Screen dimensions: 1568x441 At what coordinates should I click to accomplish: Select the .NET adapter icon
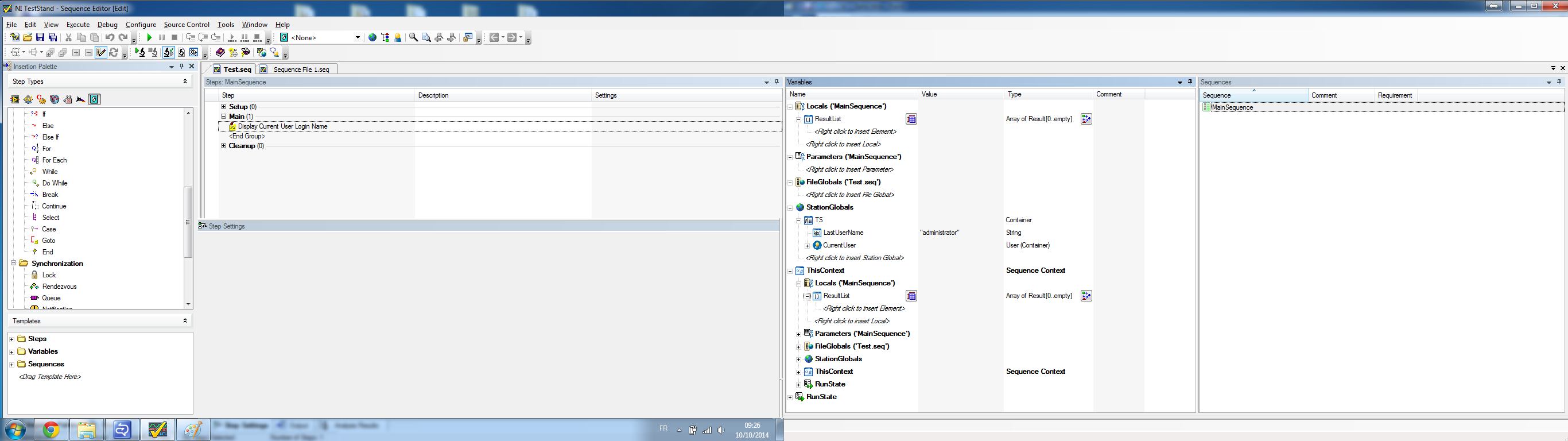54,99
